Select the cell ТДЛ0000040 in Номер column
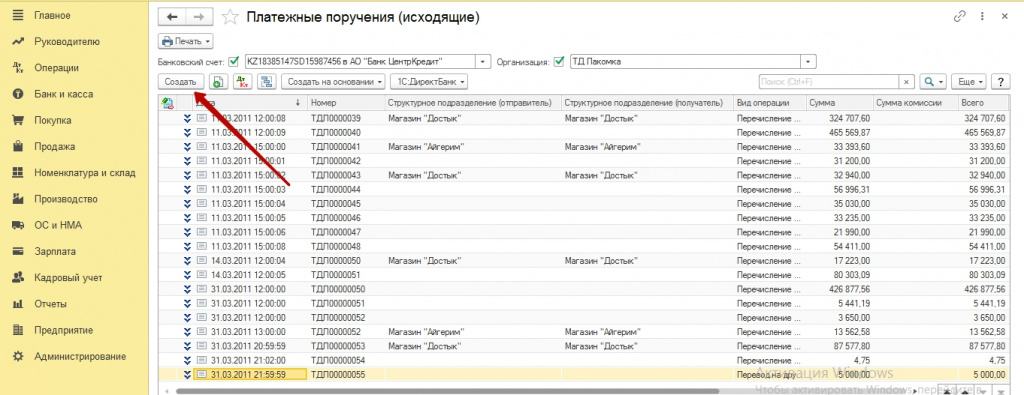Image resolution: width=1024 pixels, height=395 pixels. 346,133
